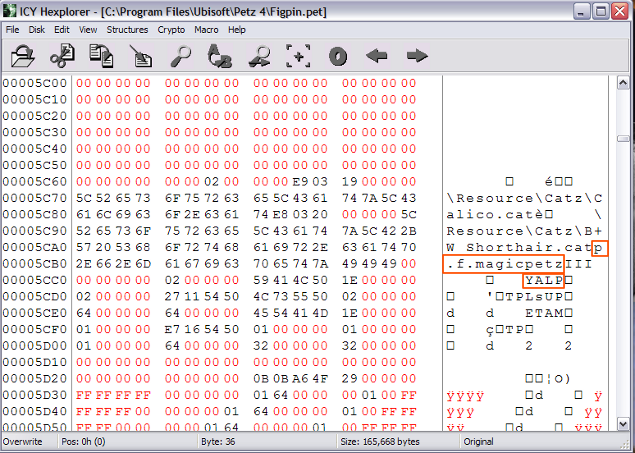Click byte 27 in row 00005CD0
Image resolution: width=635 pixels, height=453 pixels.
[172, 296]
